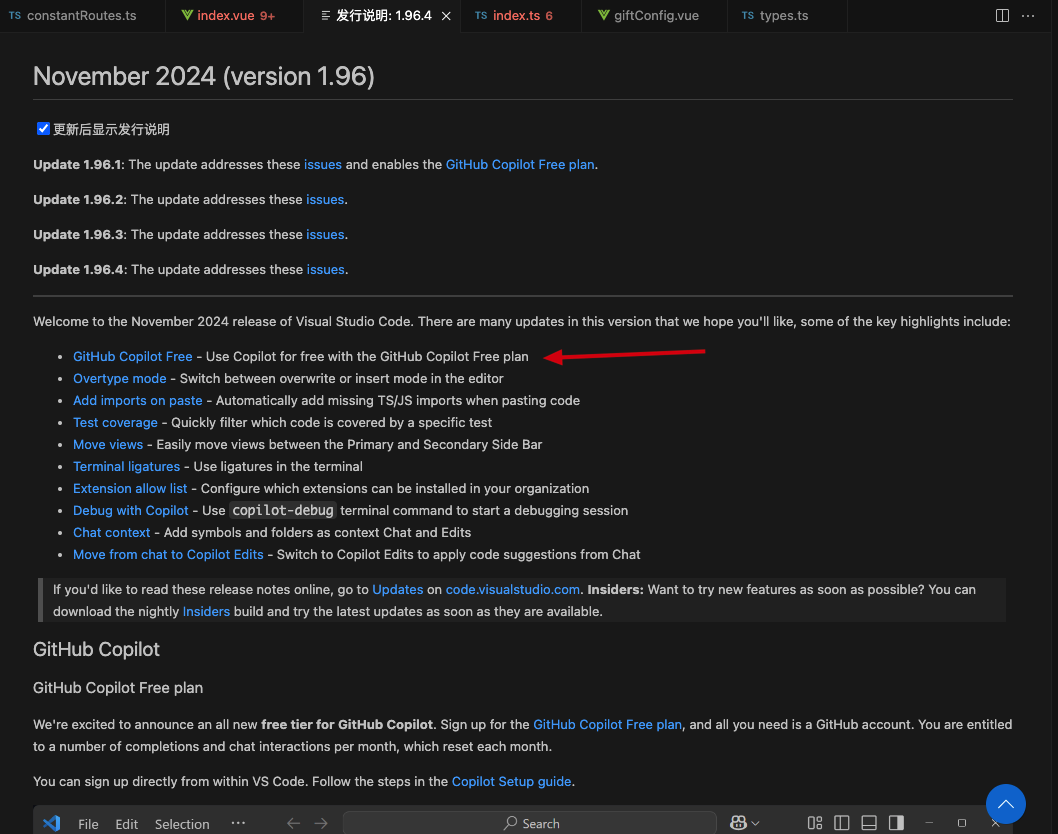Screen dimensions: 1058x834
Task: Close the 发行说明 release notes tab
Action: click(x=445, y=15)
